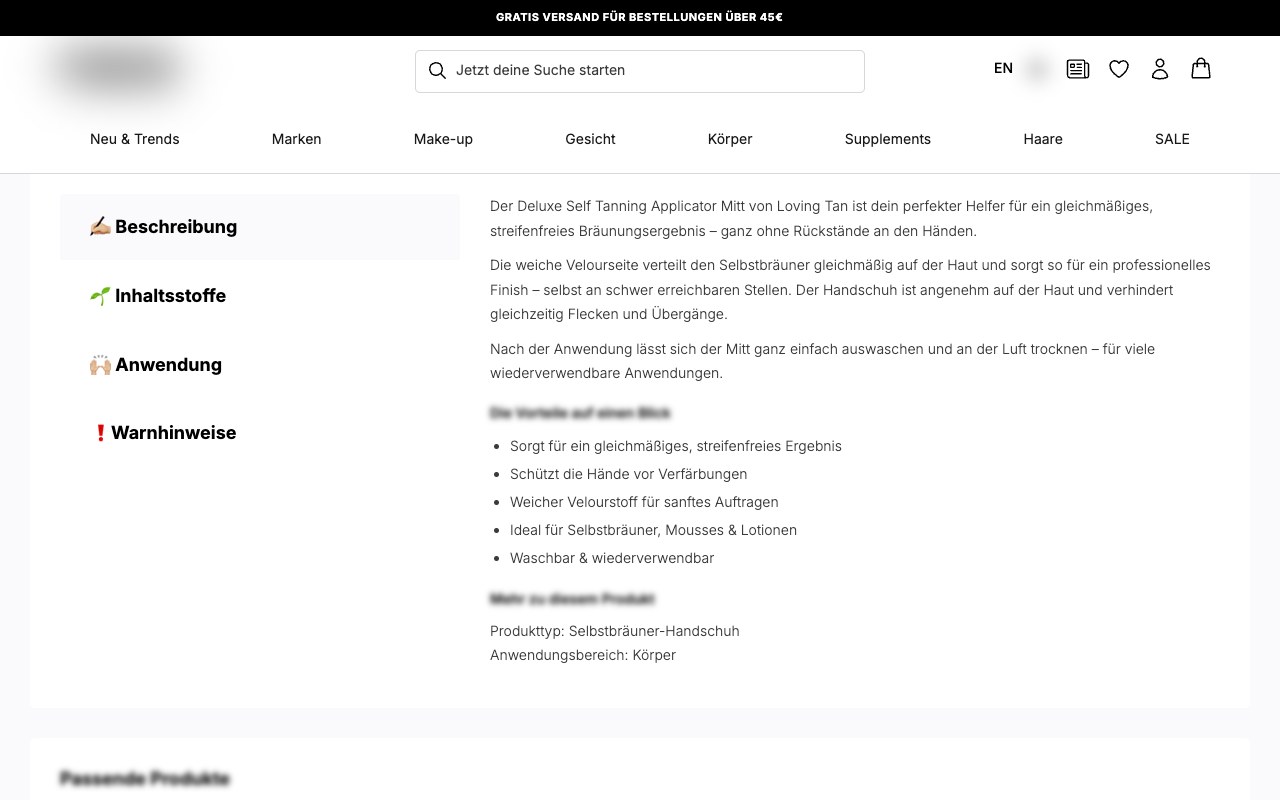Click the search magnifier icon

coord(437,70)
